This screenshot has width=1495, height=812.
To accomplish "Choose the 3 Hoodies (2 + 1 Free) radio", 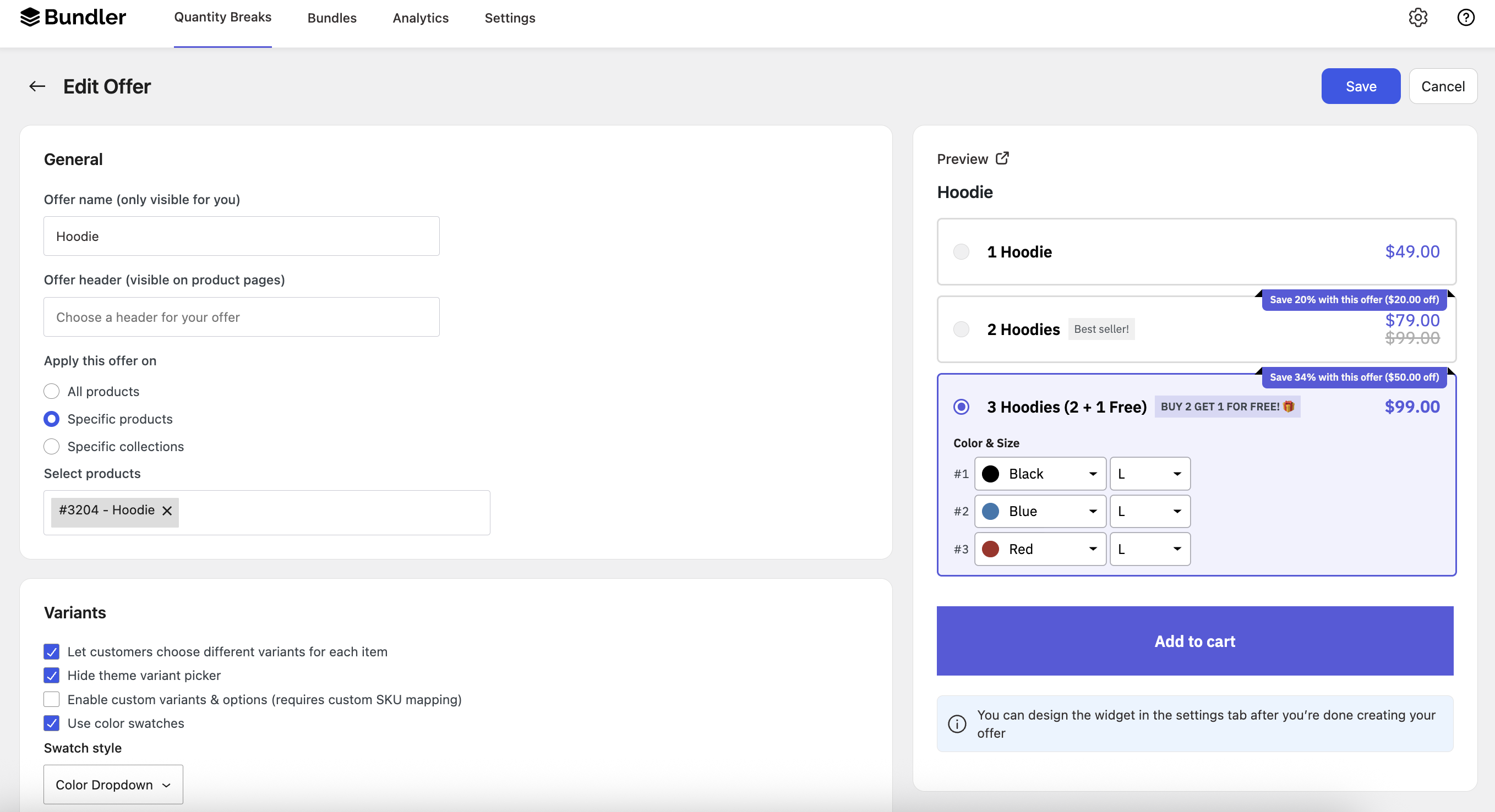I will pyautogui.click(x=961, y=407).
